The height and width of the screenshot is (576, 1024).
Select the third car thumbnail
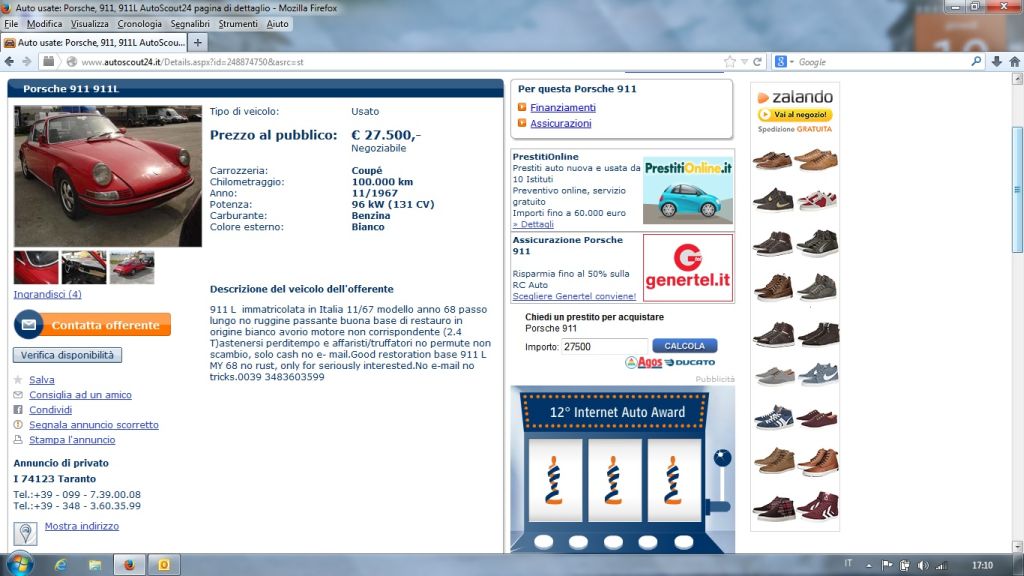click(132, 267)
